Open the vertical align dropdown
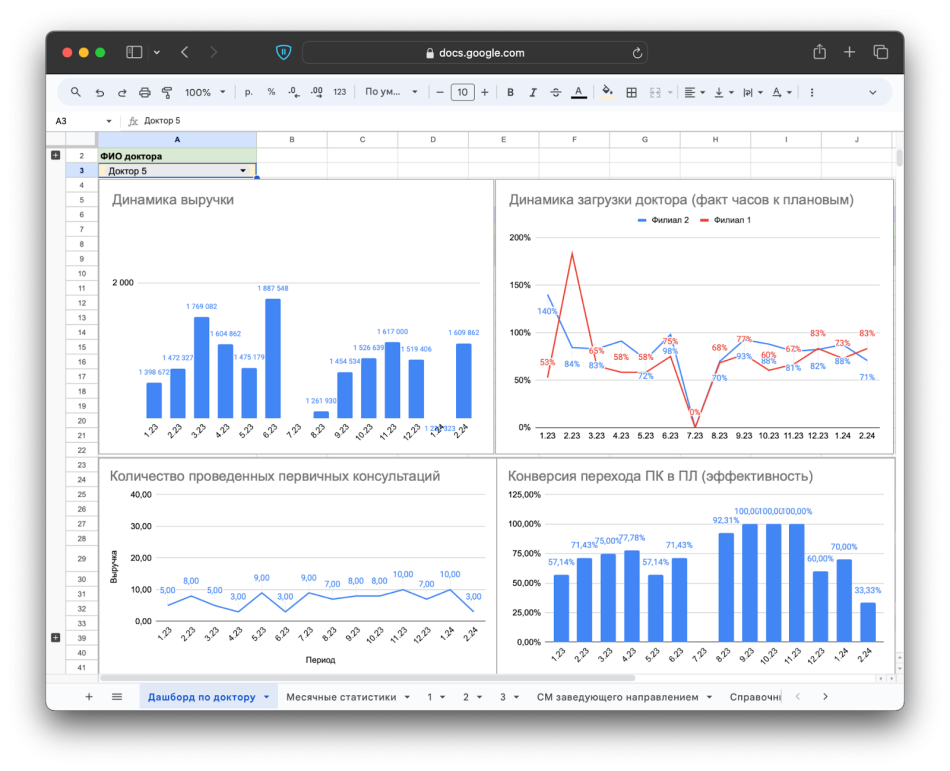 (723, 92)
